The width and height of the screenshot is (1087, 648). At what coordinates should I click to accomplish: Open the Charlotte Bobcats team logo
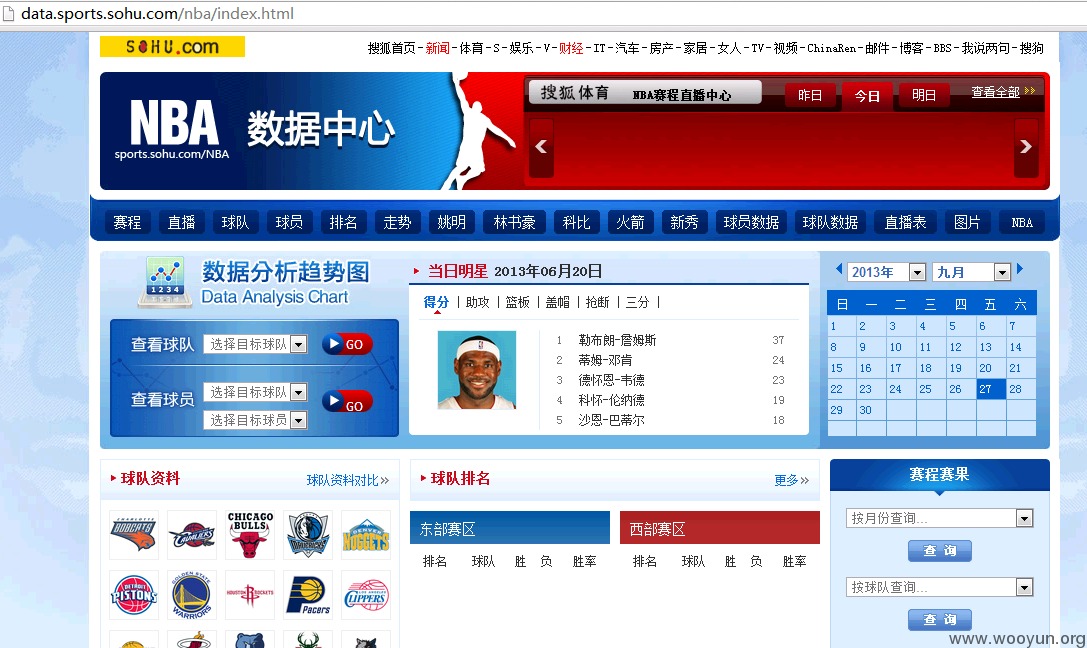tap(134, 535)
